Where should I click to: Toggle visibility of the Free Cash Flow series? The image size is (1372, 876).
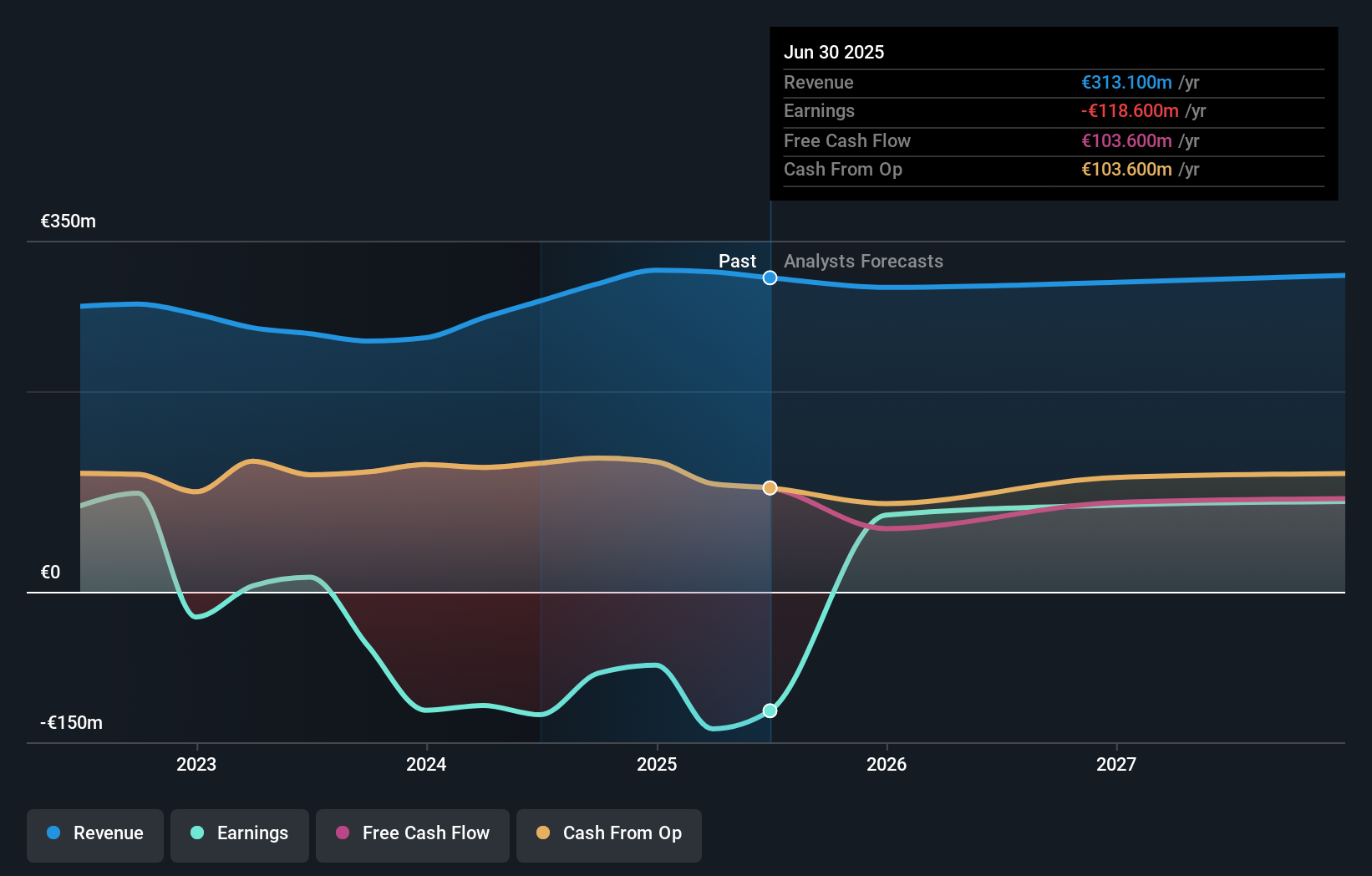click(x=413, y=835)
